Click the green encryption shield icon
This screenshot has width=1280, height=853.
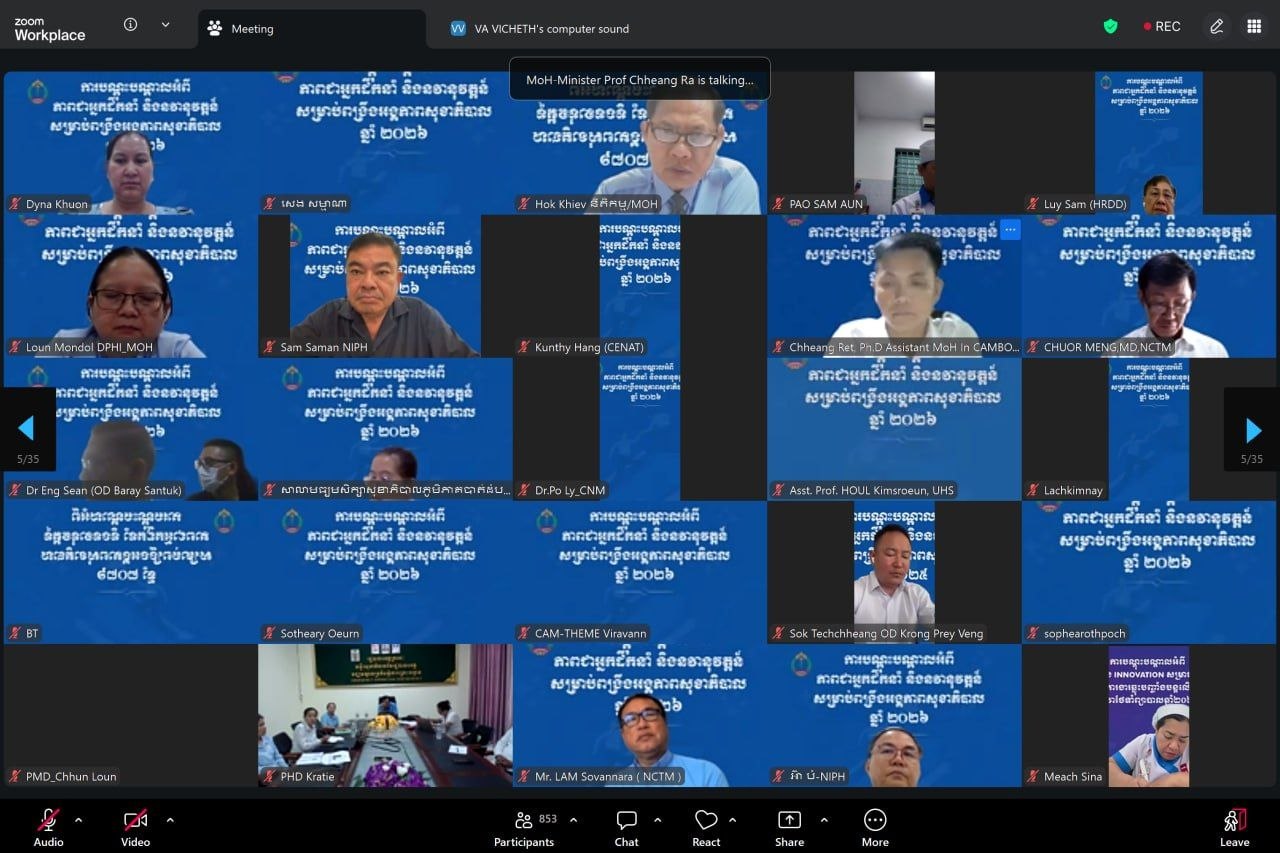point(1110,27)
